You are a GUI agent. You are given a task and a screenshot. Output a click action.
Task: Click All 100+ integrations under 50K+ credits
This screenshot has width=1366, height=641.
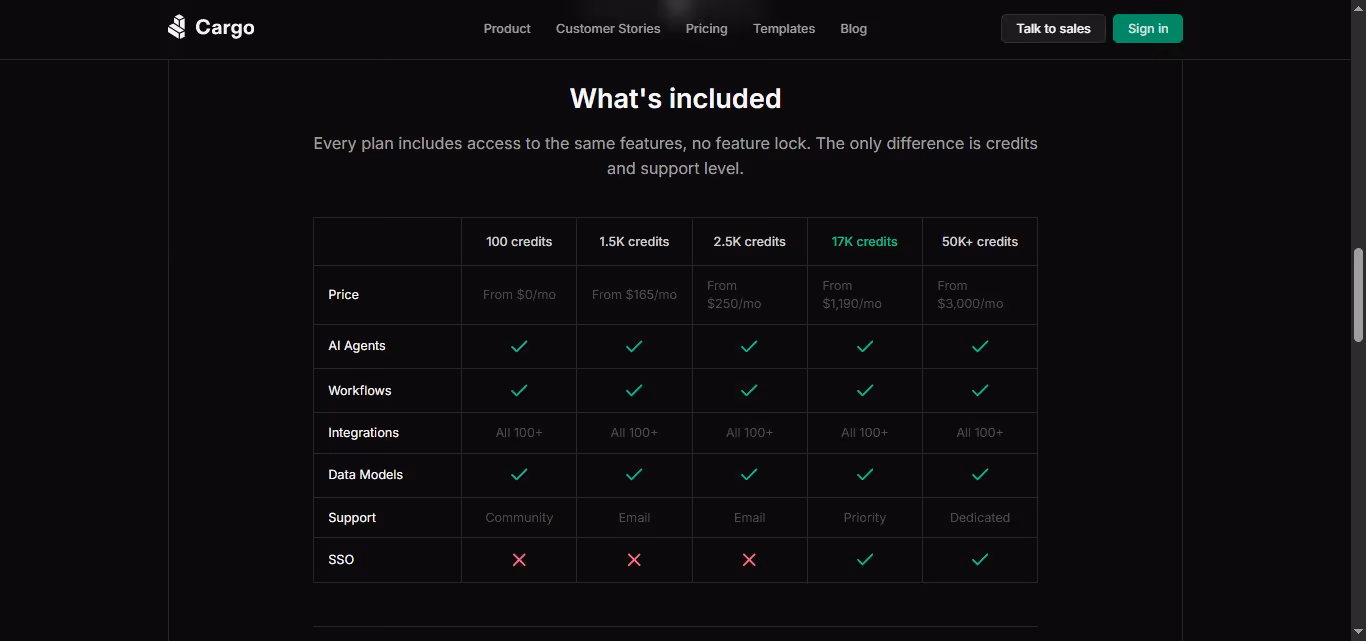(x=980, y=433)
